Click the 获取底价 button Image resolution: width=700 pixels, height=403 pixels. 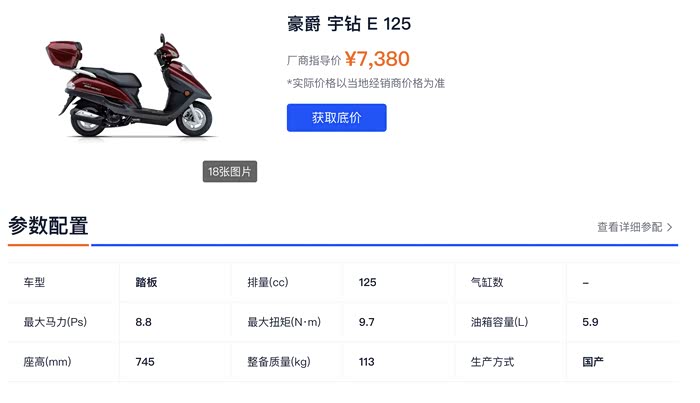pos(336,118)
